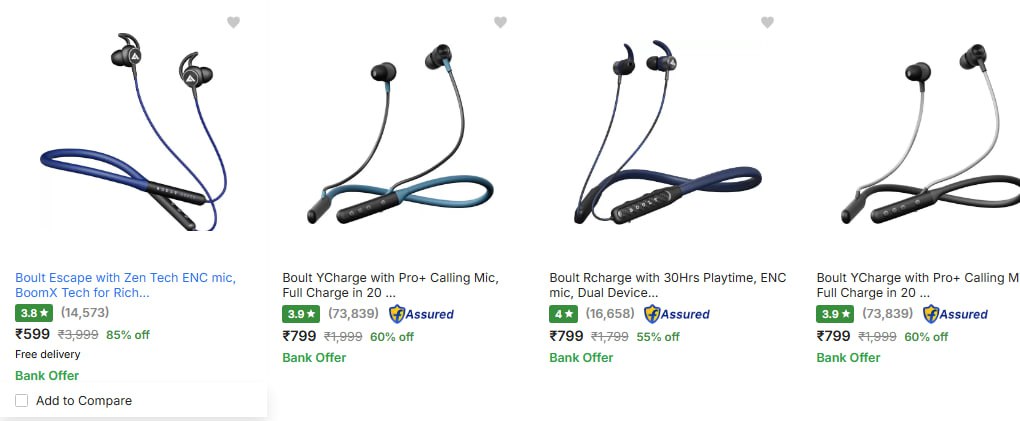The height and width of the screenshot is (421, 1020).
Task: Open Boult Rcharge with 30Hrs Playtime title
Action: (x=668, y=285)
